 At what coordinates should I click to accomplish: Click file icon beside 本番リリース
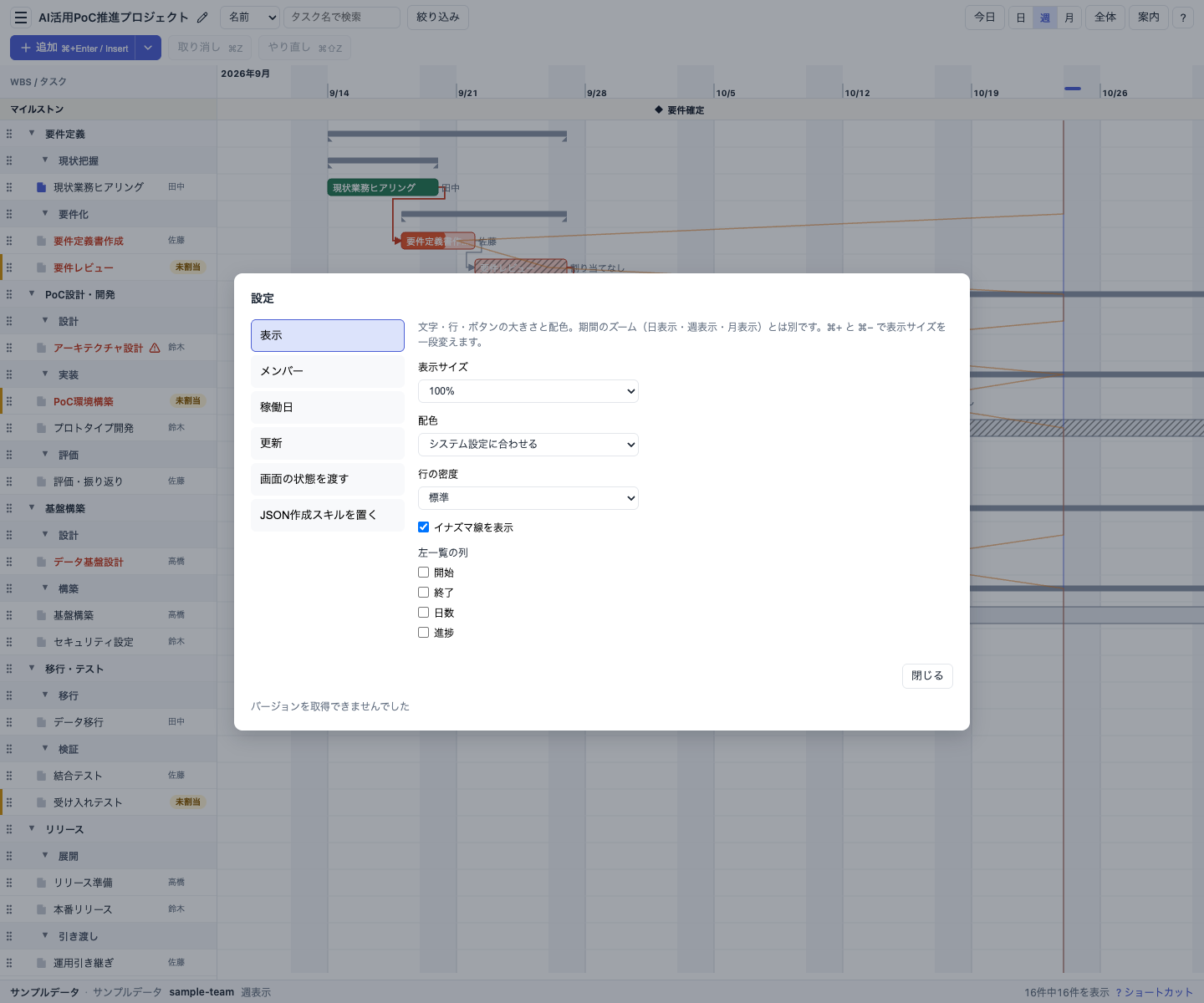(x=41, y=909)
